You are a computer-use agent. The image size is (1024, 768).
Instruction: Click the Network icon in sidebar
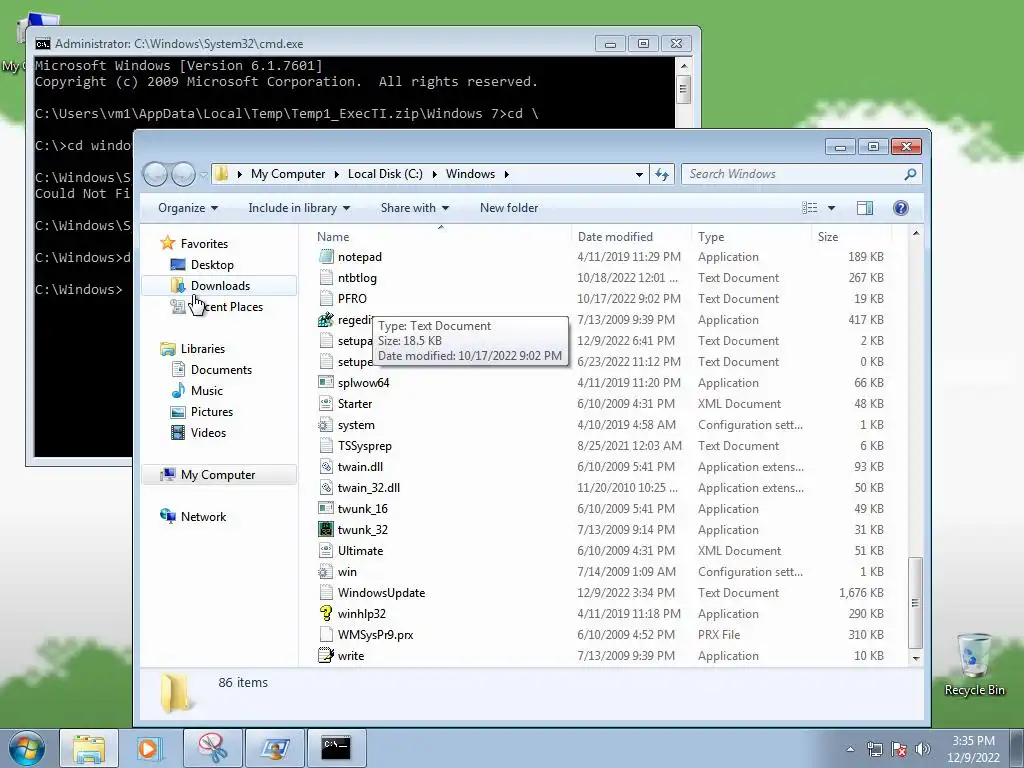tap(168, 516)
